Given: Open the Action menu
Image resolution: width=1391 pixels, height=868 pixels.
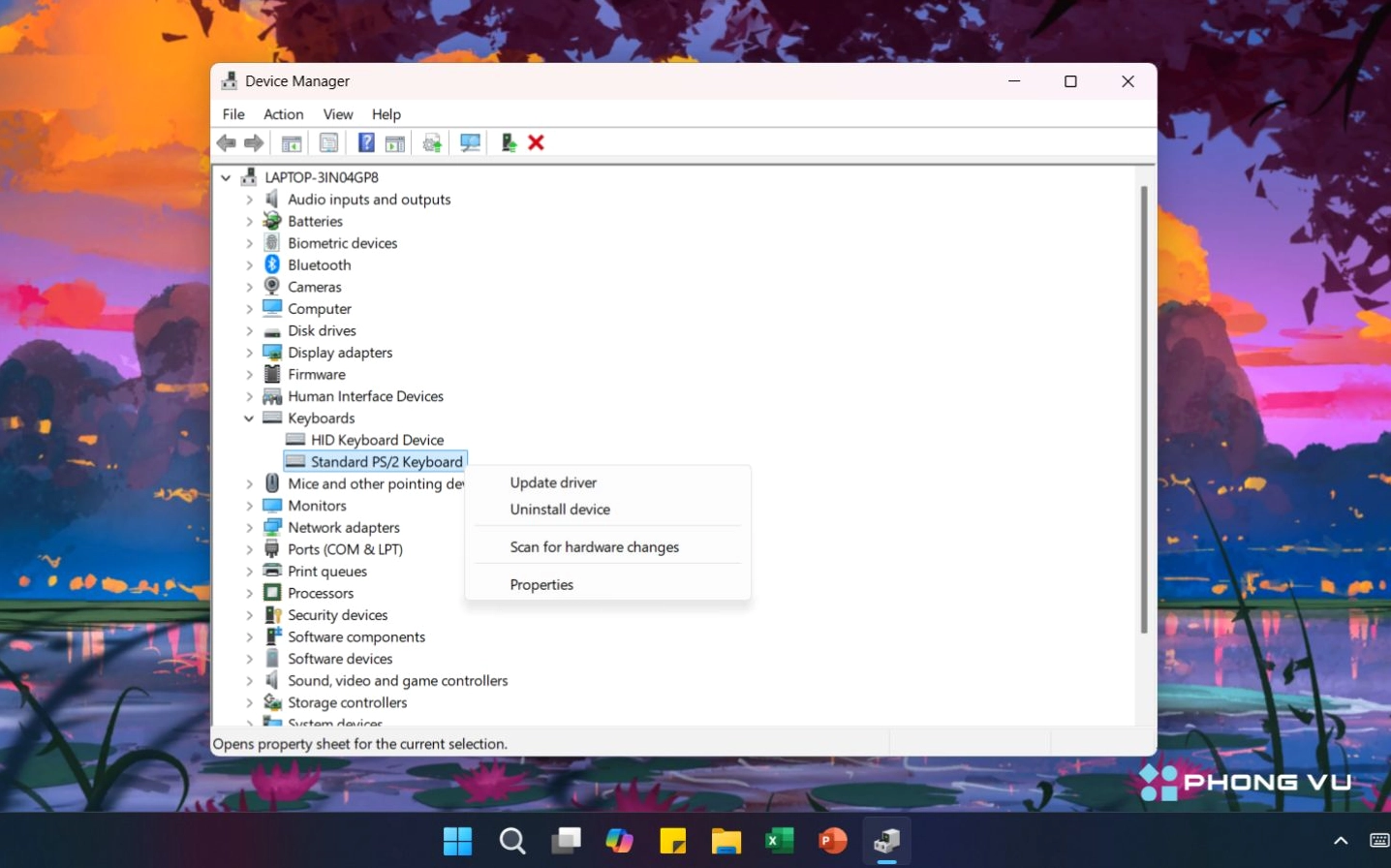Looking at the screenshot, I should (284, 114).
